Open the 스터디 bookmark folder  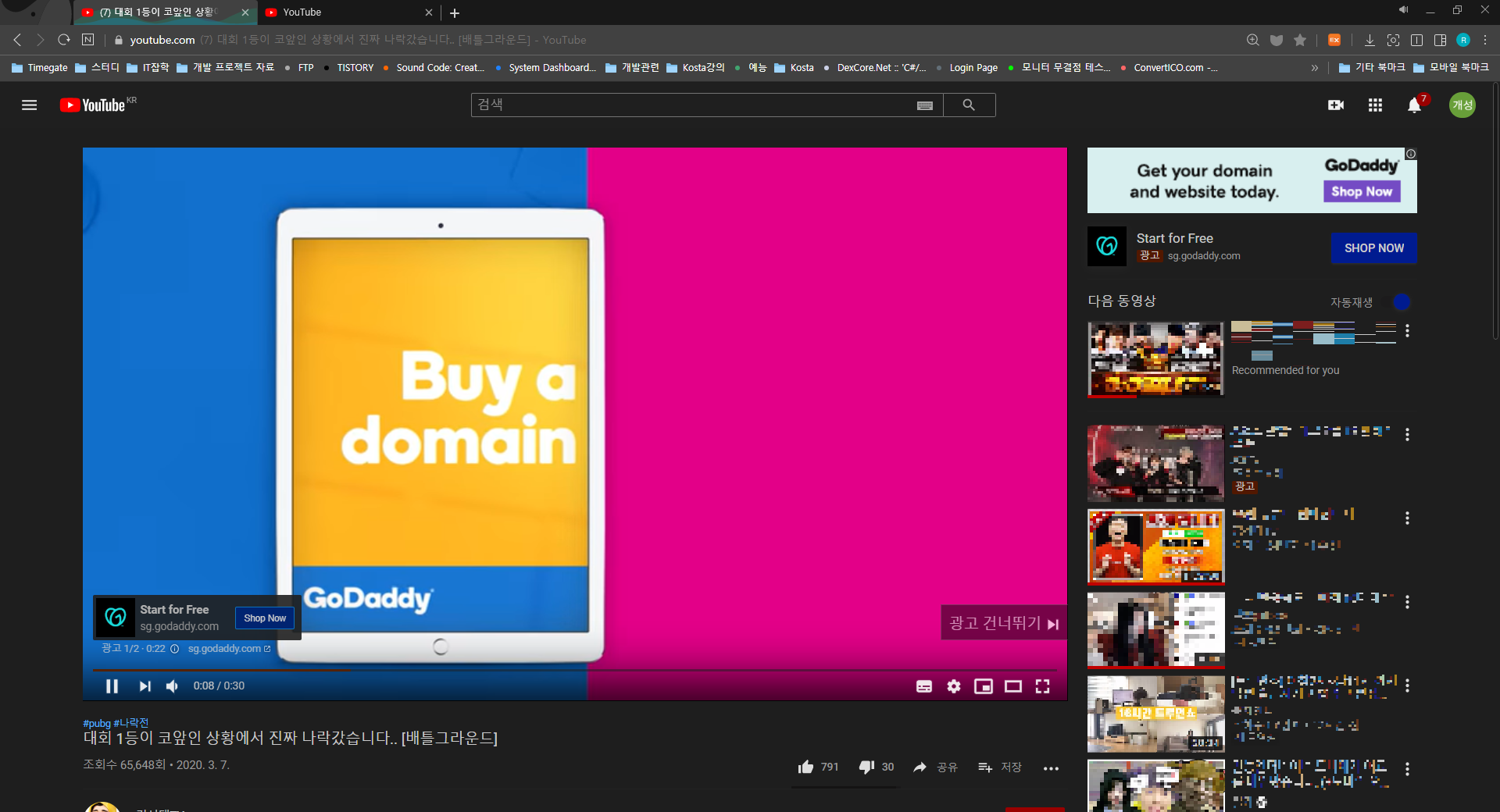coord(98,68)
